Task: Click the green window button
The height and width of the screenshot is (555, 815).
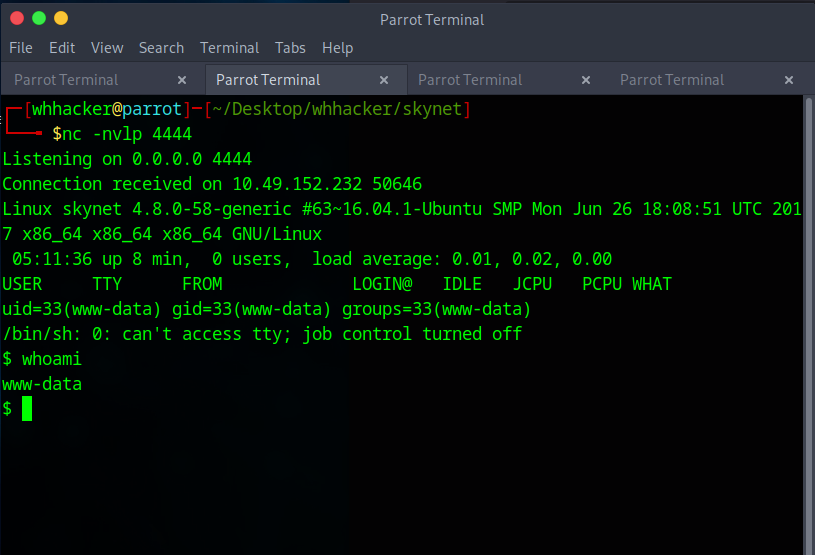Action: (39, 18)
